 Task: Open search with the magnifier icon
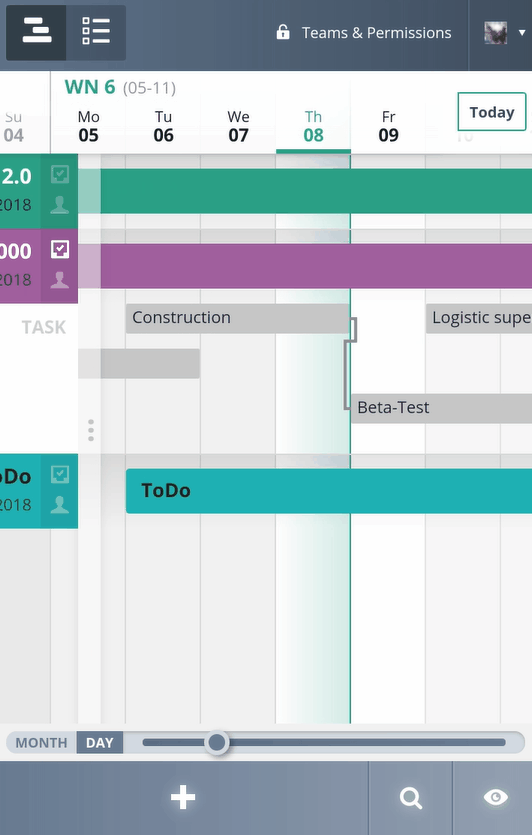pyautogui.click(x=411, y=798)
